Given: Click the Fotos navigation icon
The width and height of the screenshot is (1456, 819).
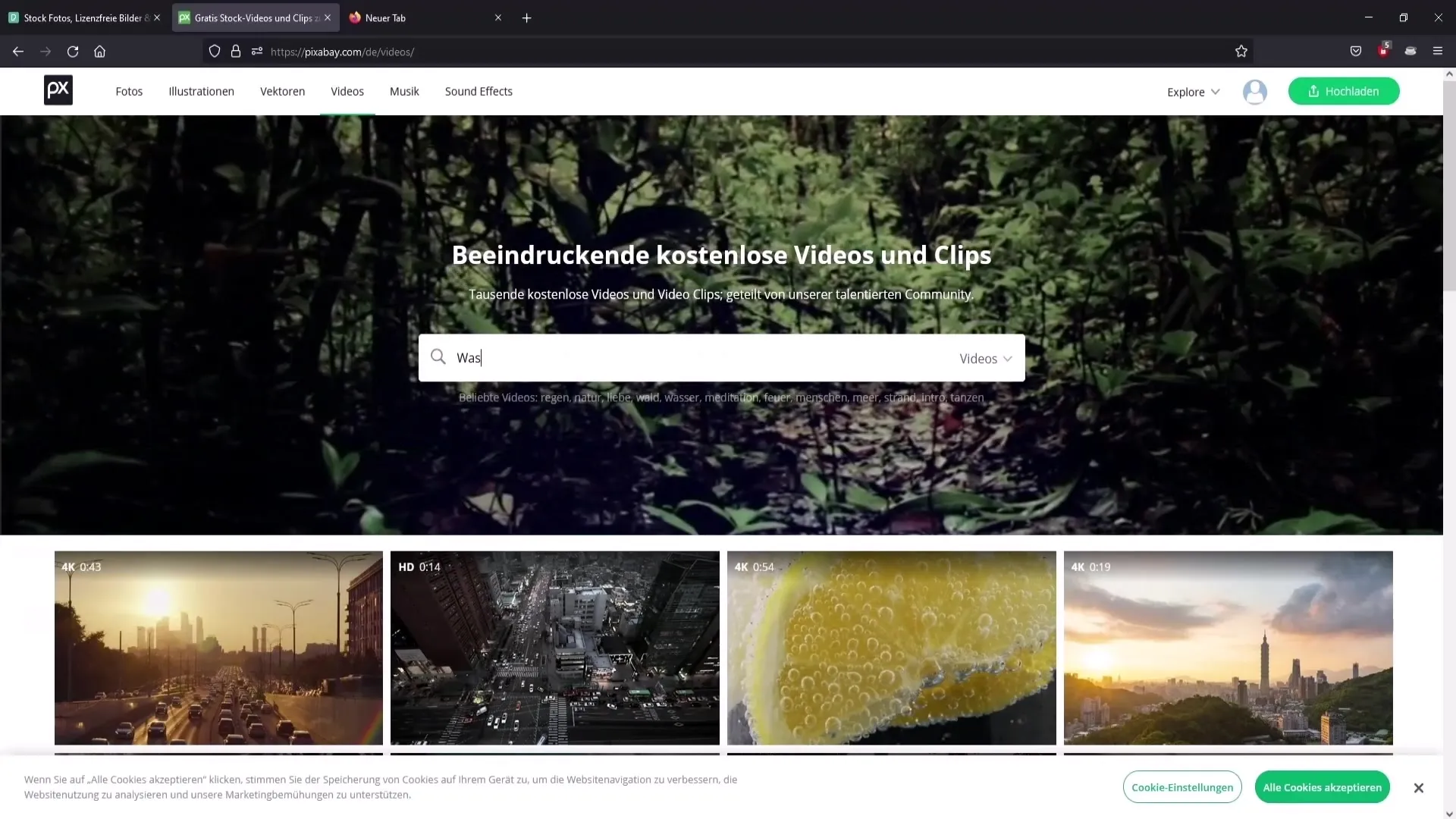Looking at the screenshot, I should pos(129,91).
